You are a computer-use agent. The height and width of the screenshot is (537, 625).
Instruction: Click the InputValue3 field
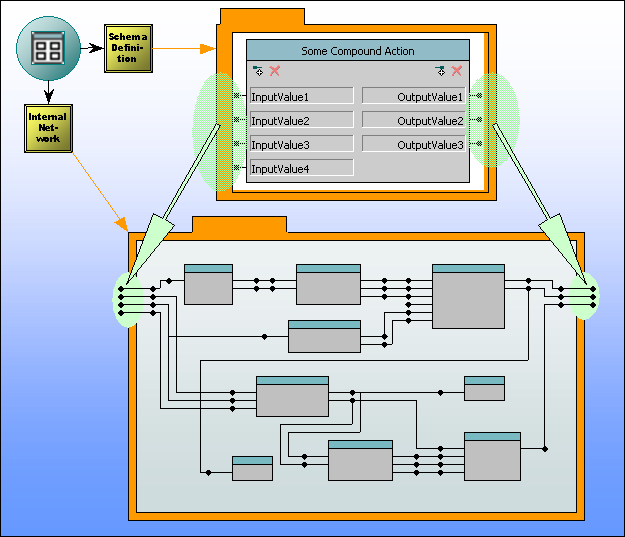point(301,144)
